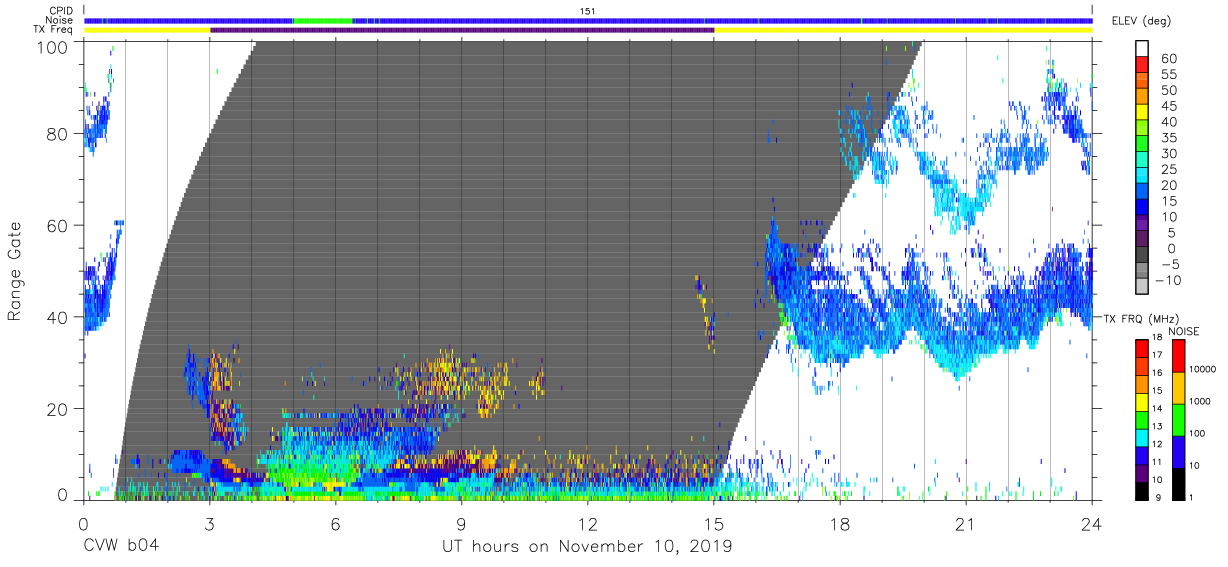Click the 3 tick on UT hours axis
This screenshot has width=1228, height=567.
[x=209, y=524]
